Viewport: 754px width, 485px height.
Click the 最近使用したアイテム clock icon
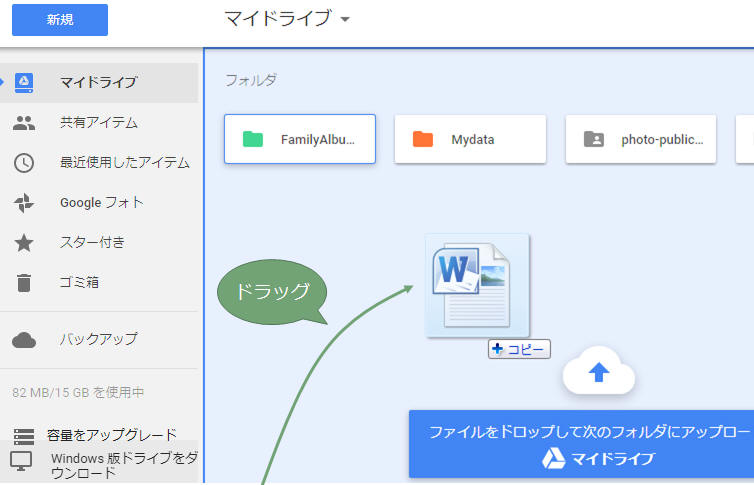[x=24, y=162]
